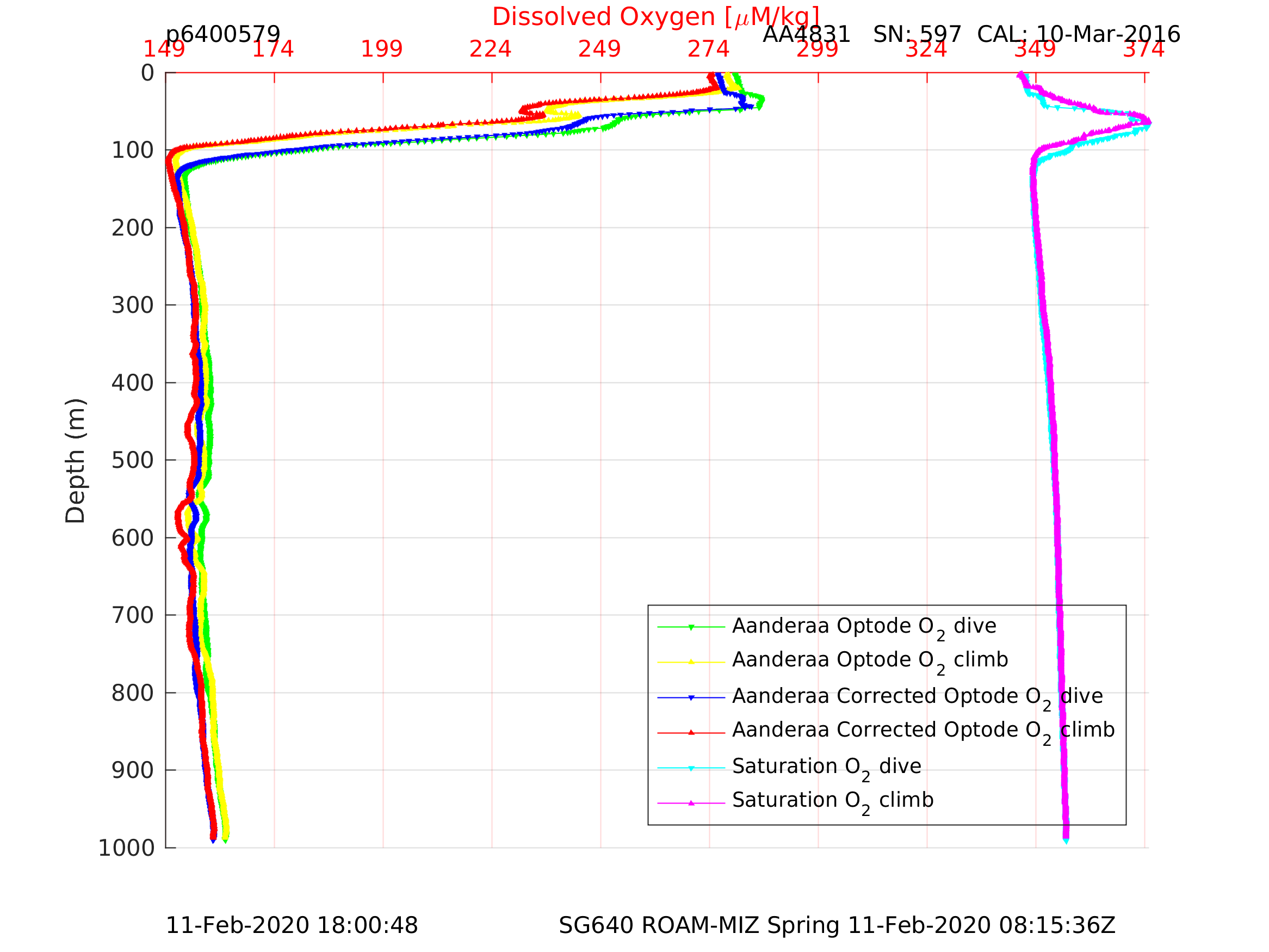Click legend entry 'Saturation O2 climb'
This screenshot has height=952, width=1269.
pos(832,801)
